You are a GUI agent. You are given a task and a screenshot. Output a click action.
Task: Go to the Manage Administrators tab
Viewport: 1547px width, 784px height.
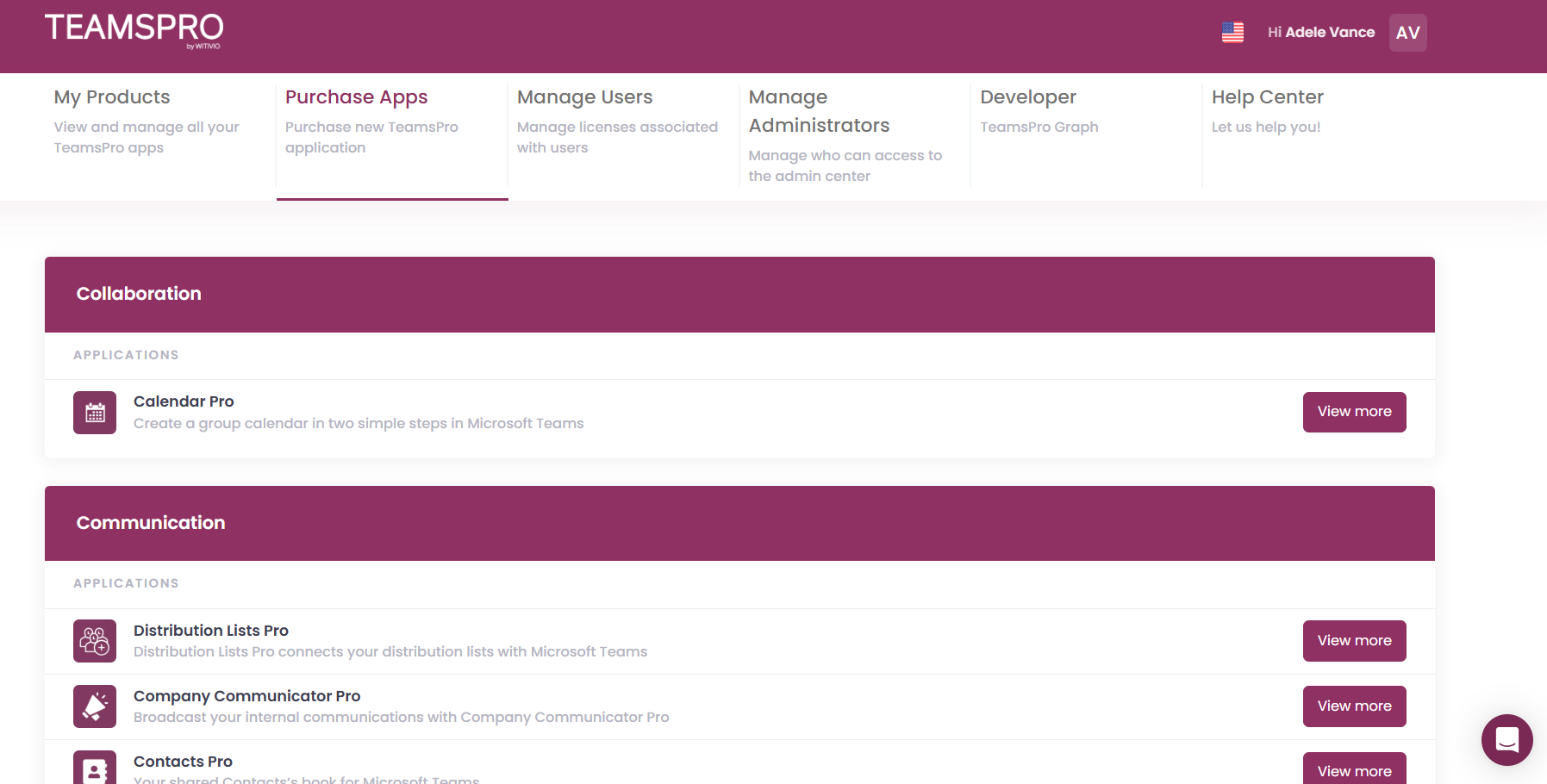click(819, 111)
